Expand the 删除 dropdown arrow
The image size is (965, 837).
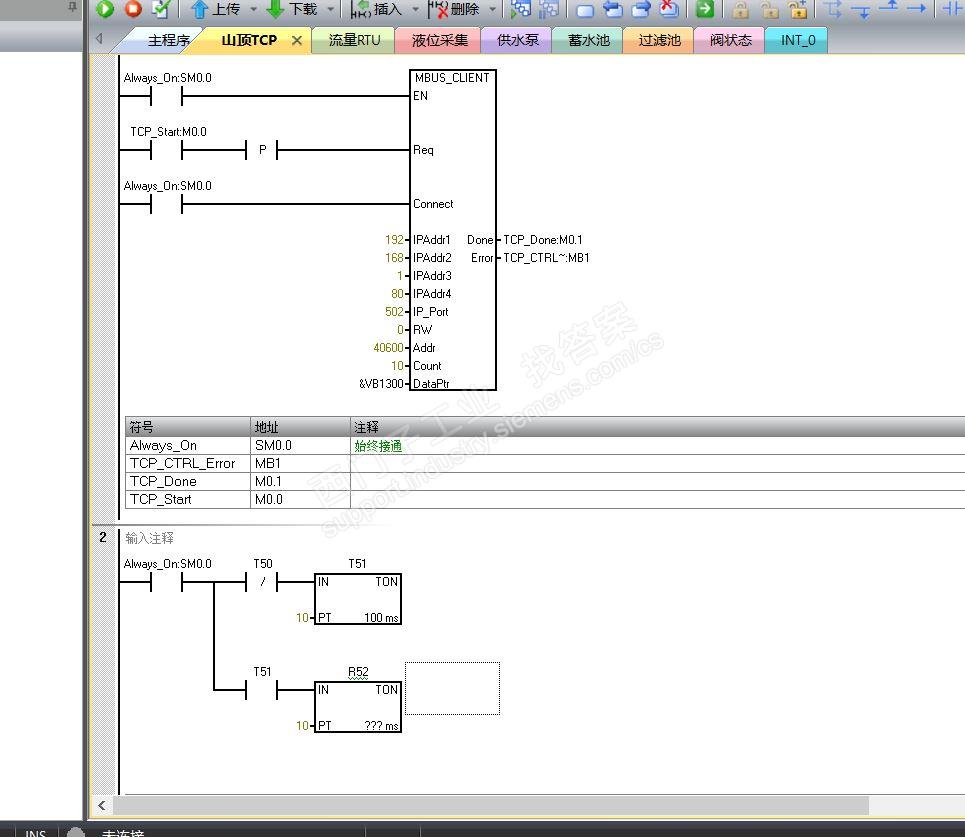coord(492,9)
